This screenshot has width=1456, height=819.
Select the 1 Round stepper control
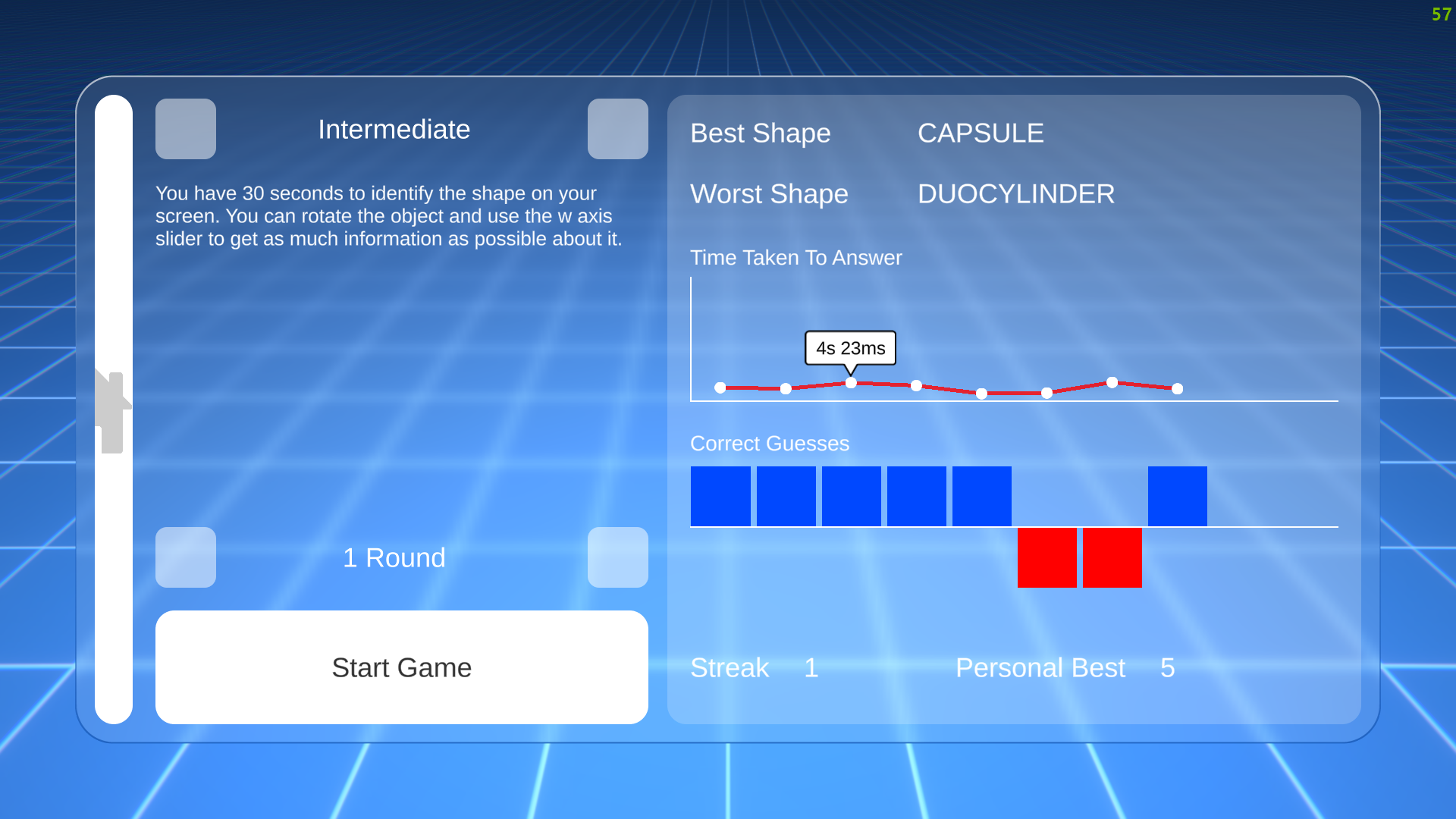[x=401, y=557]
